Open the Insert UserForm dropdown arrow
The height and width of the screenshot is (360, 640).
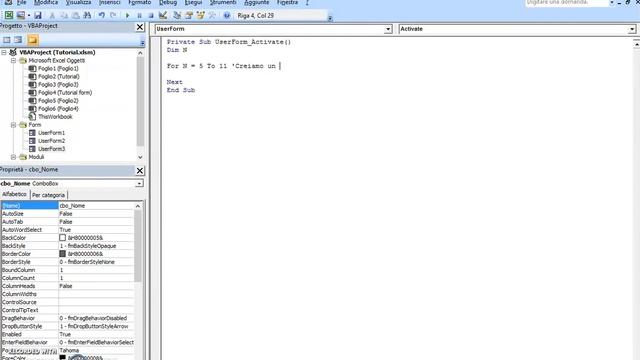pos(29,16)
